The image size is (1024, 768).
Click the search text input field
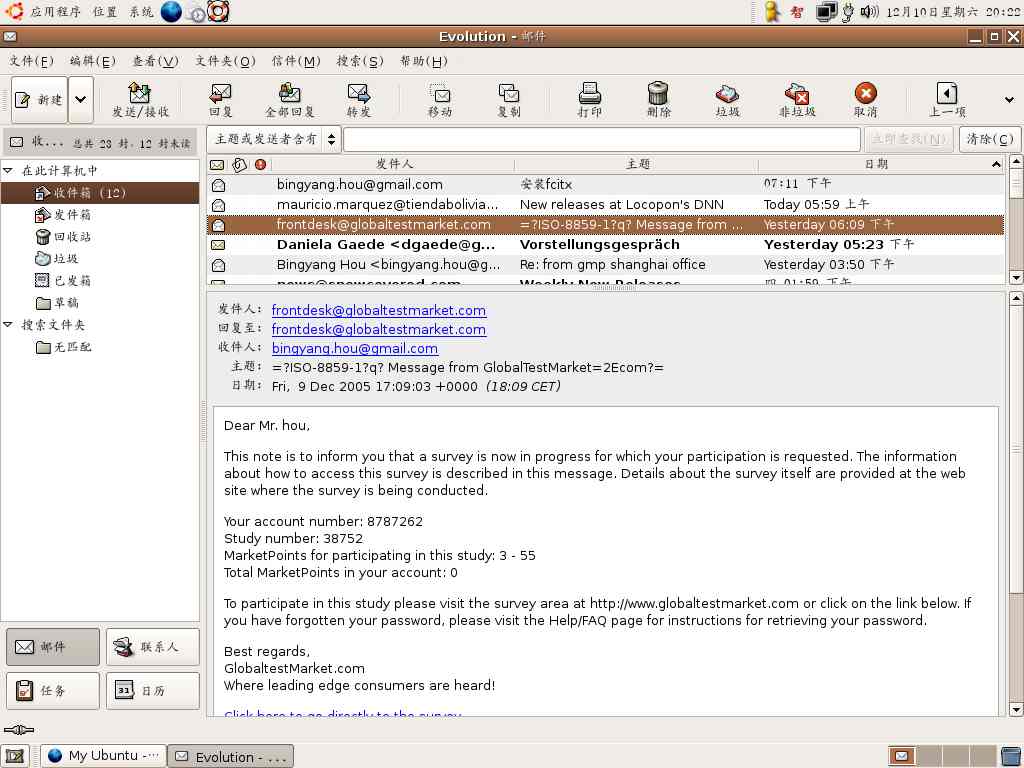[x=601, y=139]
